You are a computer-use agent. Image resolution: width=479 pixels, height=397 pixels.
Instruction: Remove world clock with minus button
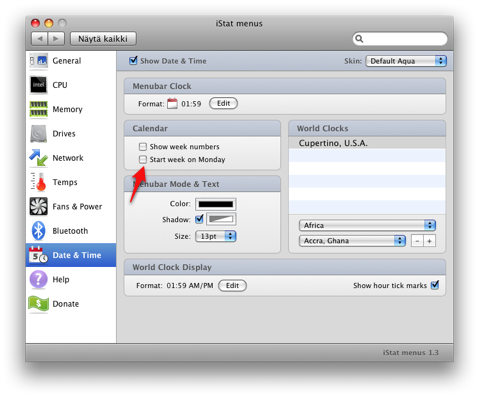[417, 241]
